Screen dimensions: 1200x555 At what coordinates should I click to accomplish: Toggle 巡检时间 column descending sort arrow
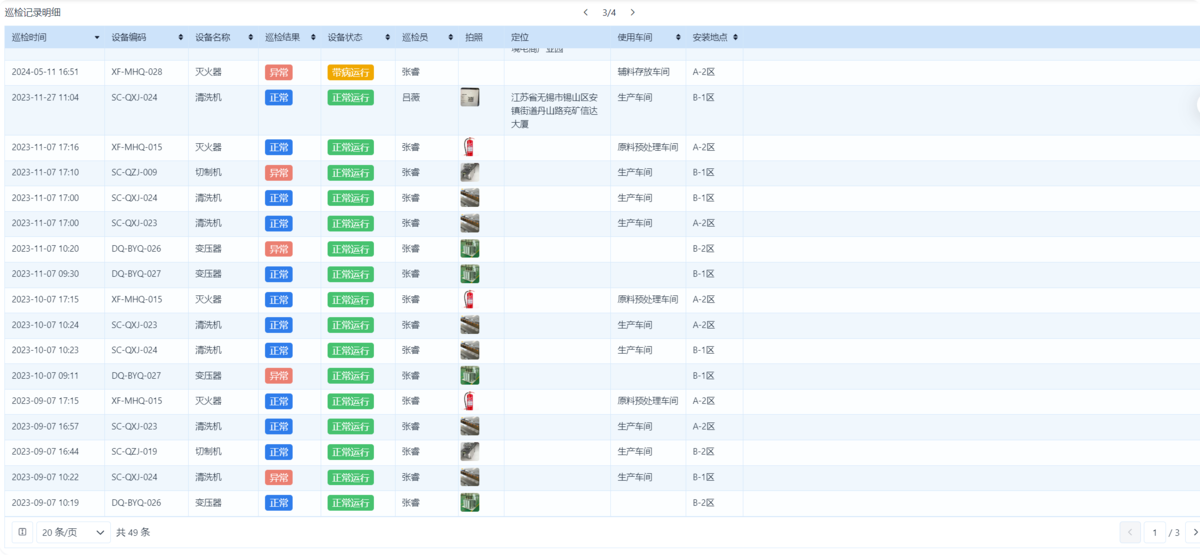pos(97,39)
